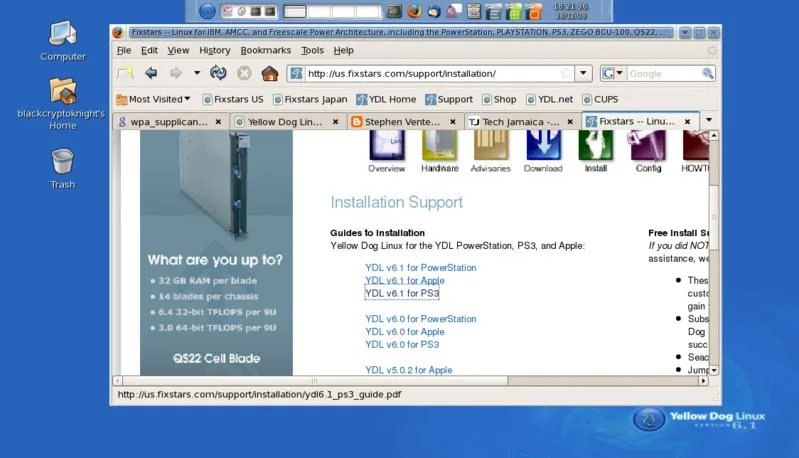Open YDL v6.0 for Apple link
This screenshot has height=458, width=799.
coord(405,332)
